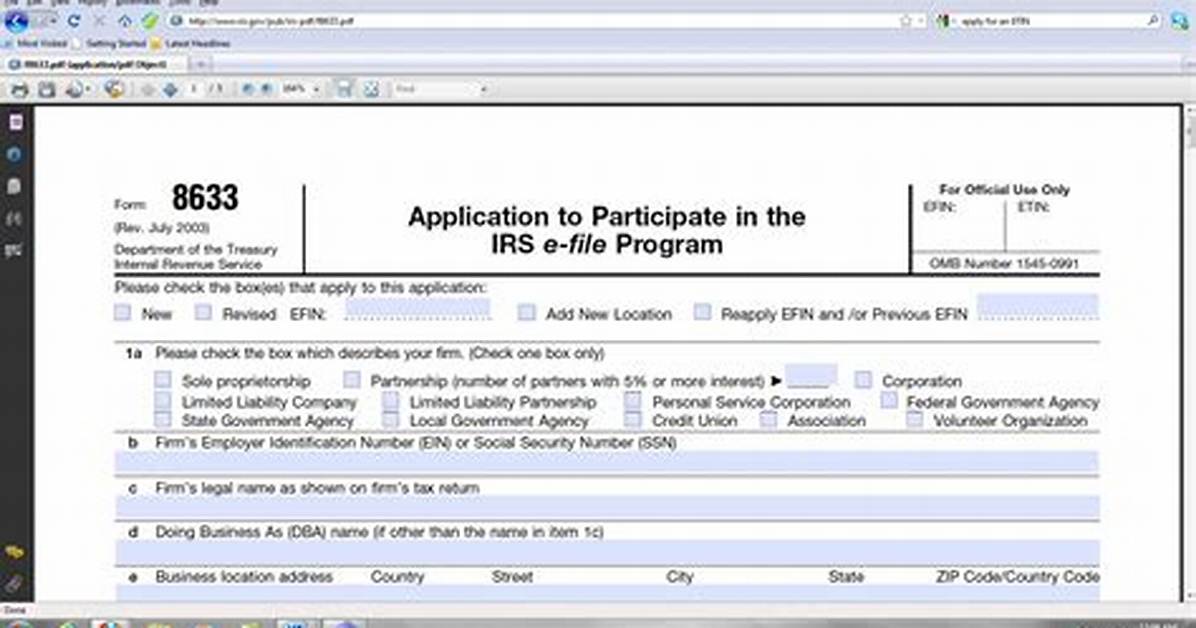
Task: Go to previous page in PDF toolbar
Action: pos(148,89)
